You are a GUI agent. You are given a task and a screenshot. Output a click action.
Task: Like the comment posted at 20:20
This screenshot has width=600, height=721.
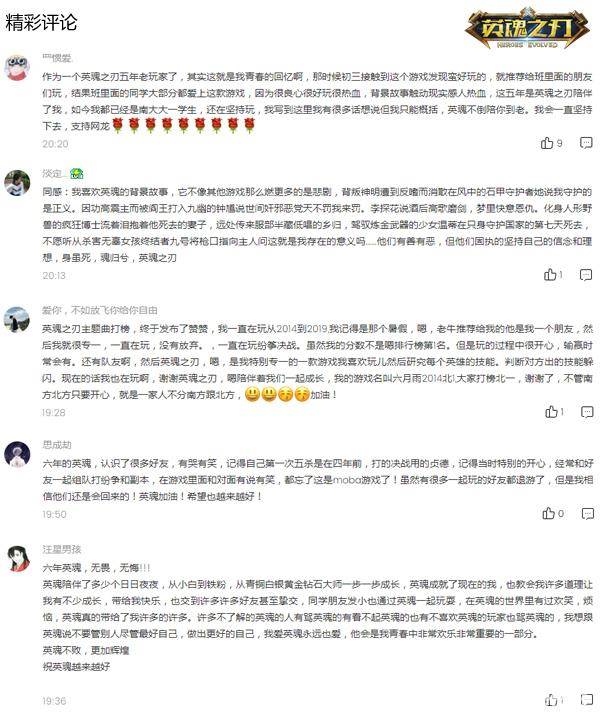click(x=547, y=143)
